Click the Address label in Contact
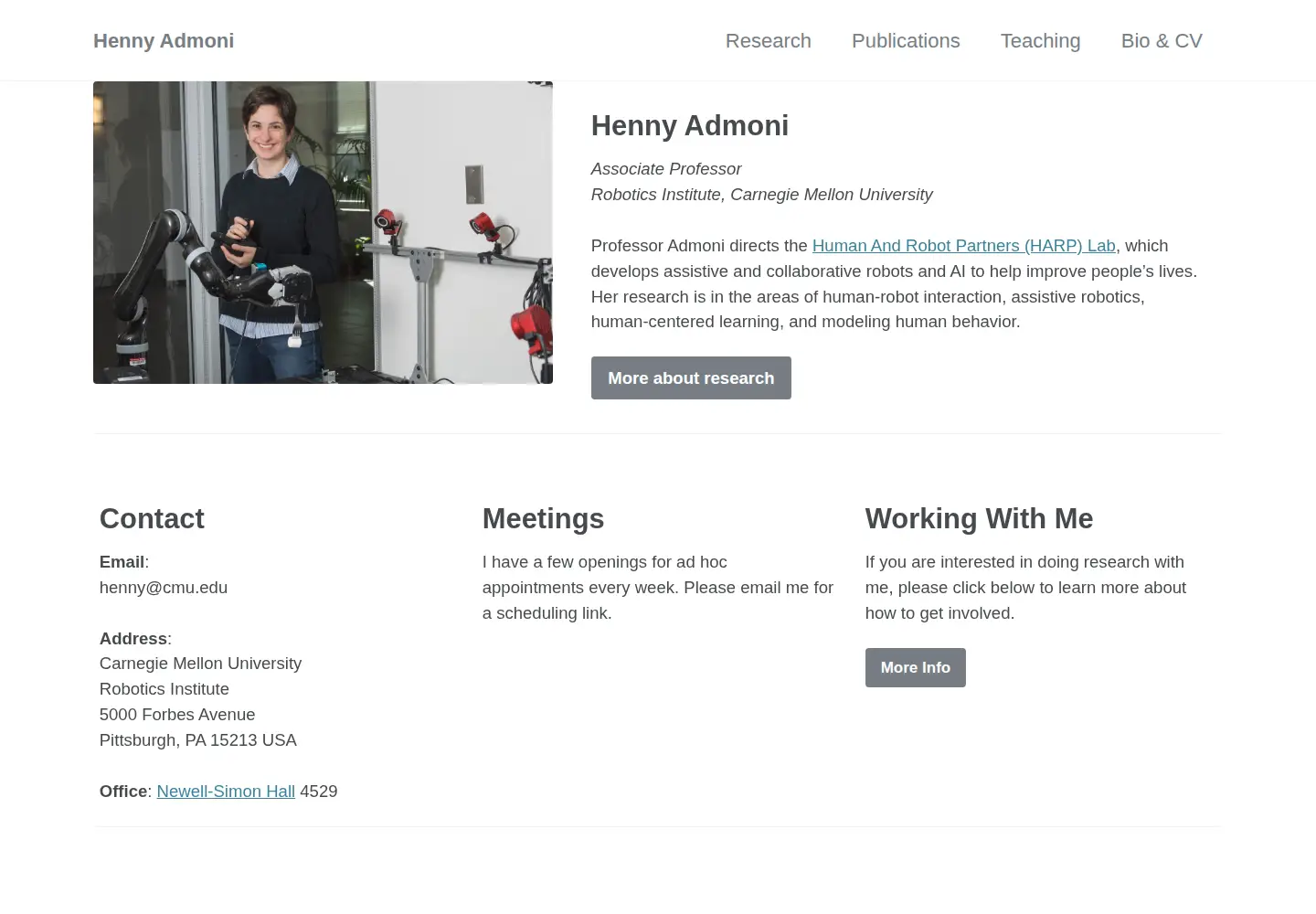 [133, 639]
